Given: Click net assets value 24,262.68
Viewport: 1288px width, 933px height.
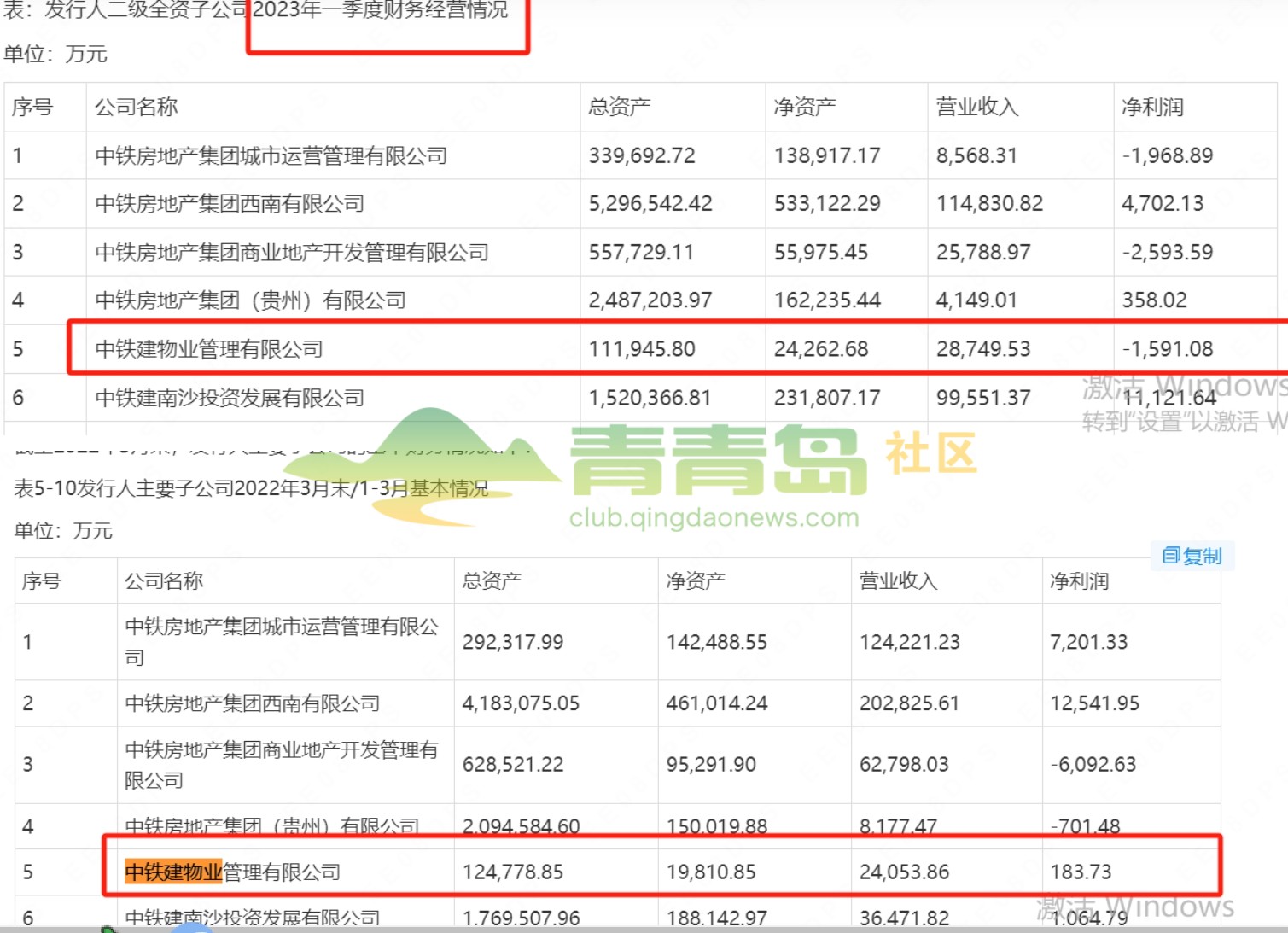Looking at the screenshot, I should (821, 349).
